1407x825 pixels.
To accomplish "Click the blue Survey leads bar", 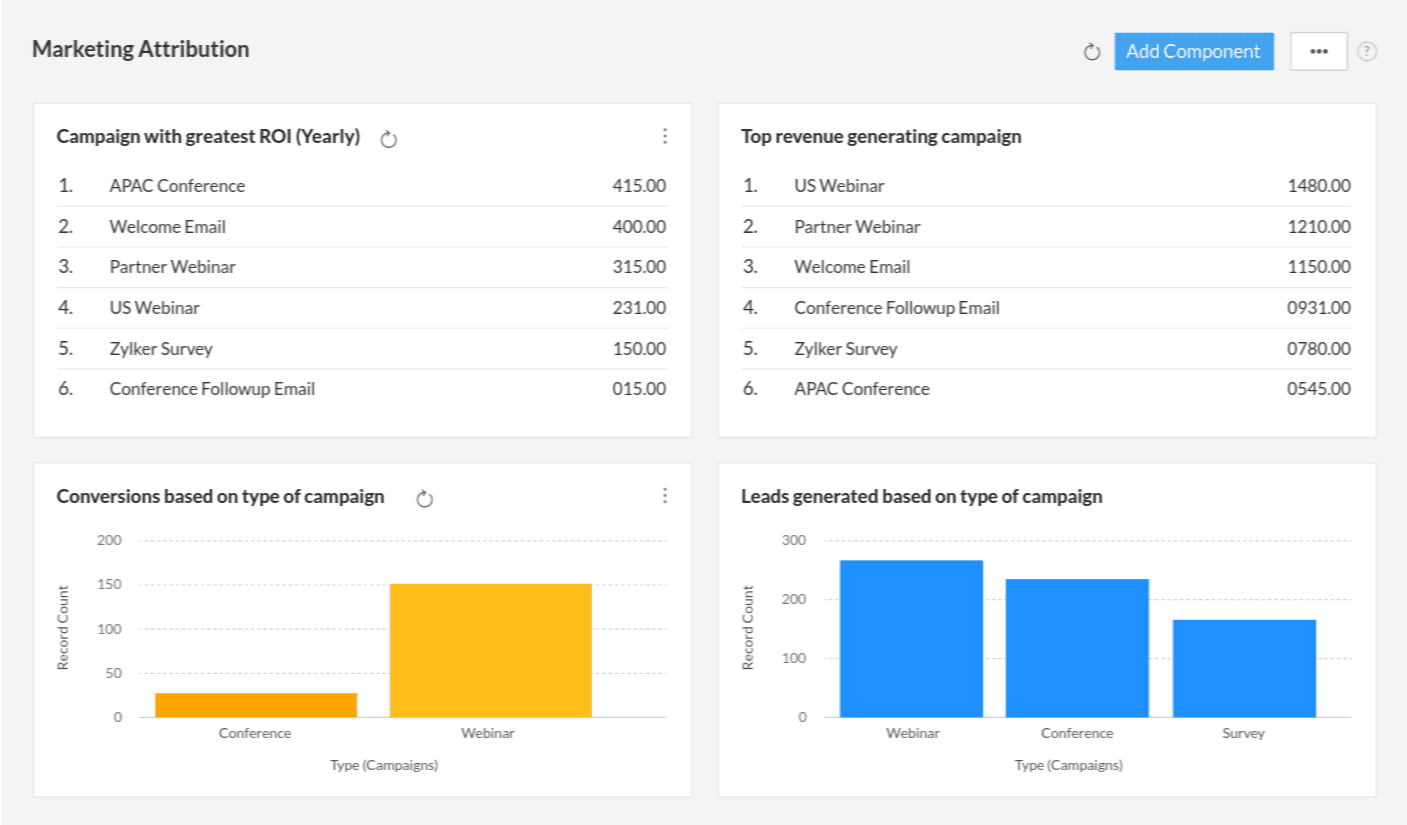I will tap(1243, 668).
